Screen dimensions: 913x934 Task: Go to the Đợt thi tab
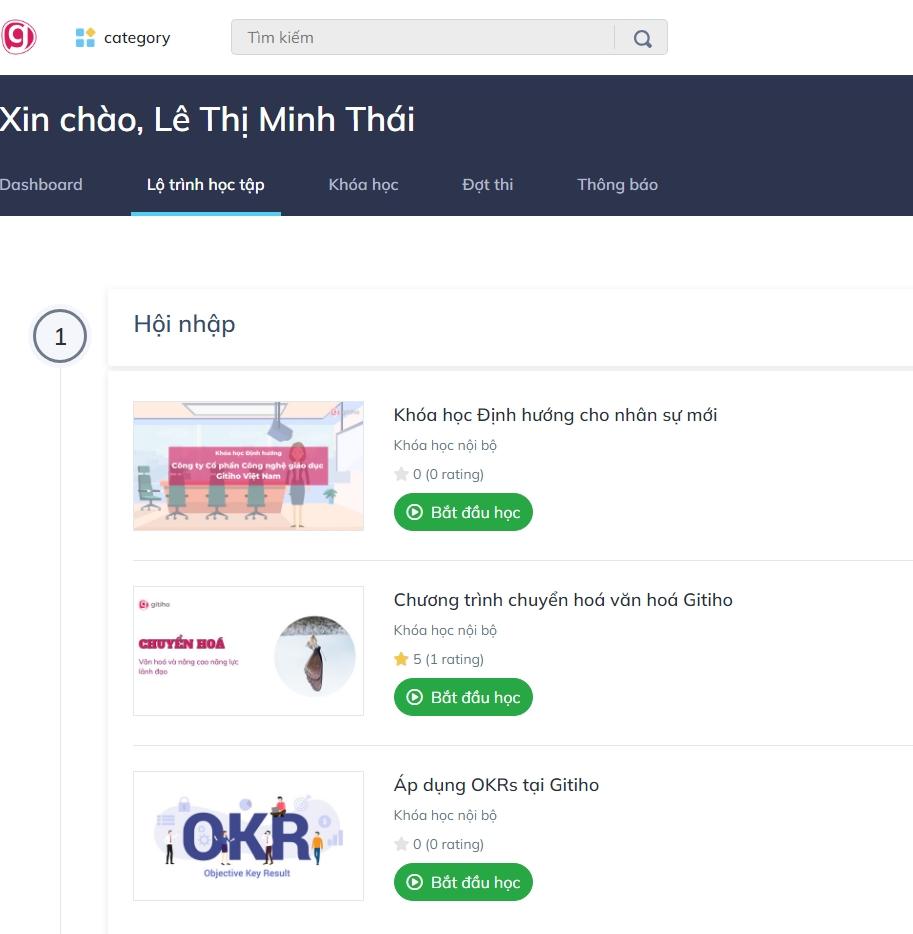click(488, 185)
